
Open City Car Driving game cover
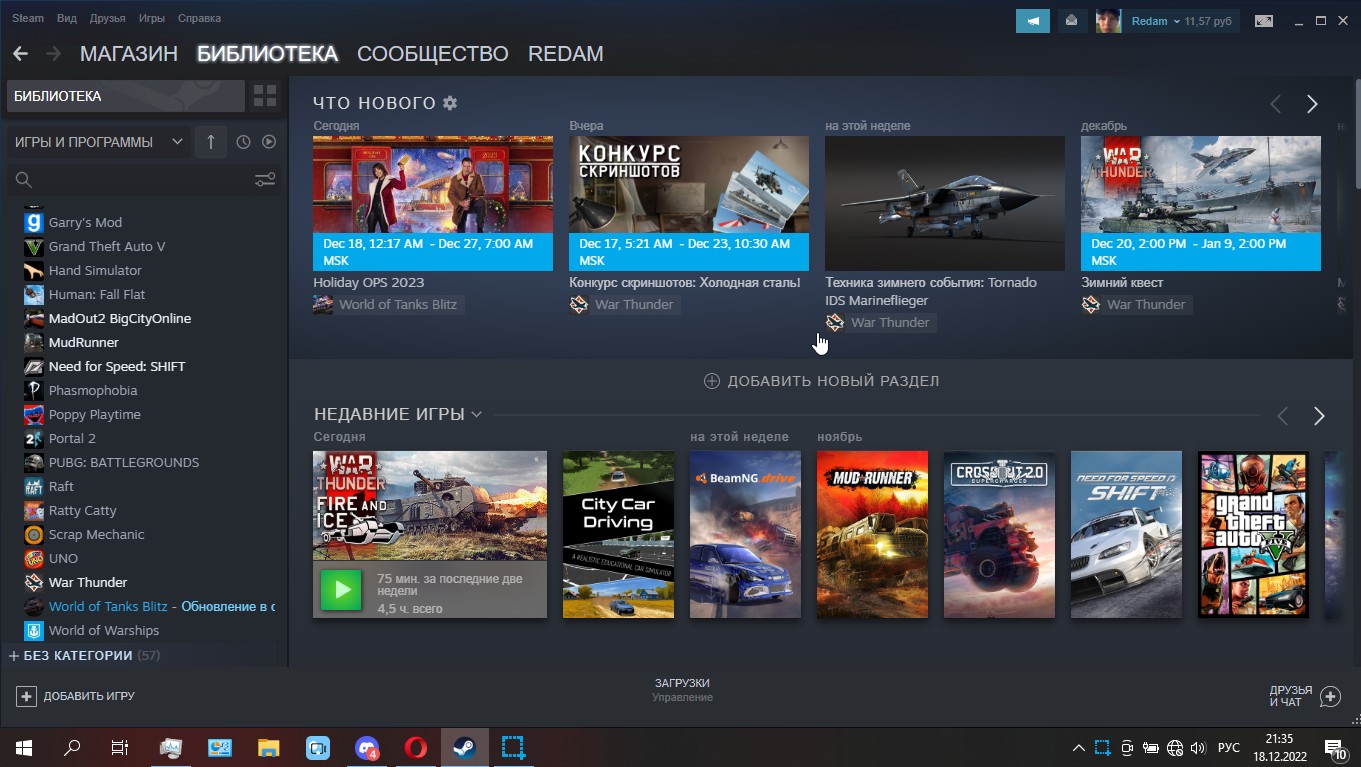[x=618, y=534]
